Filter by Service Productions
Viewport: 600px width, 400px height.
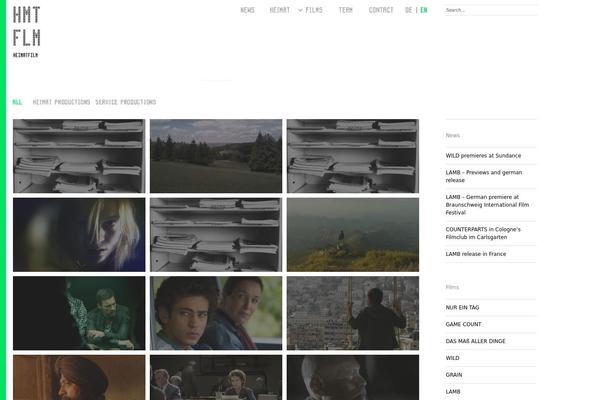point(126,102)
